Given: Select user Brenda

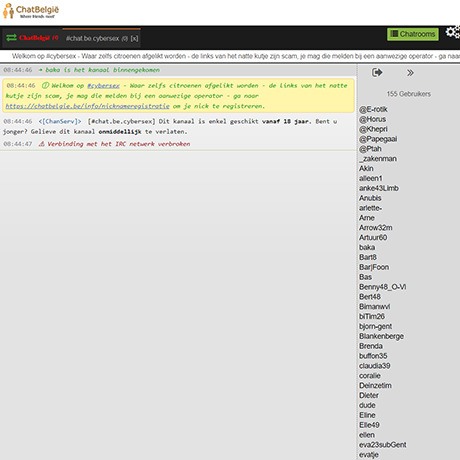Looking at the screenshot, I should pos(371,346).
